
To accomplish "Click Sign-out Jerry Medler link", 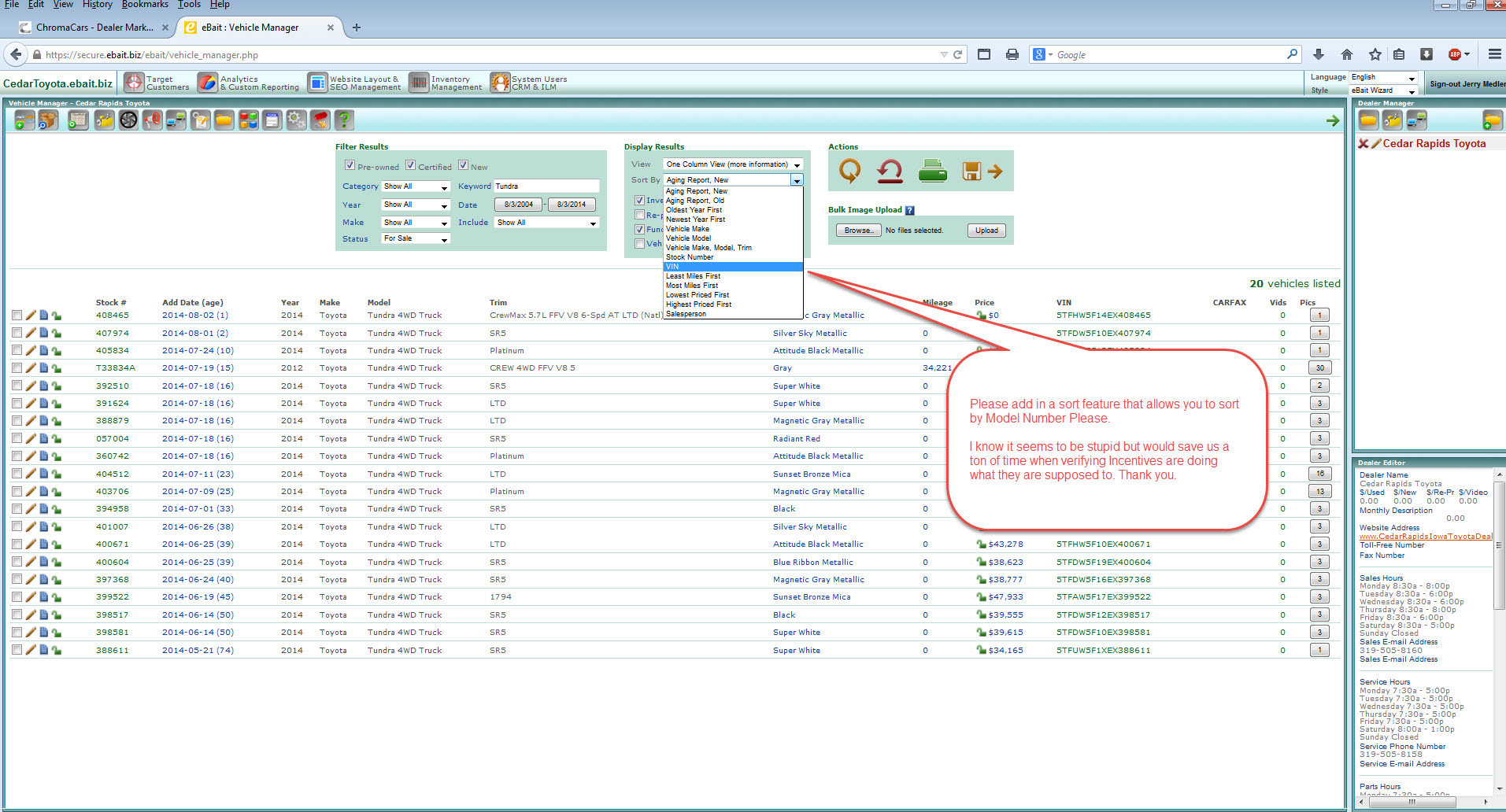I will pos(1467,84).
